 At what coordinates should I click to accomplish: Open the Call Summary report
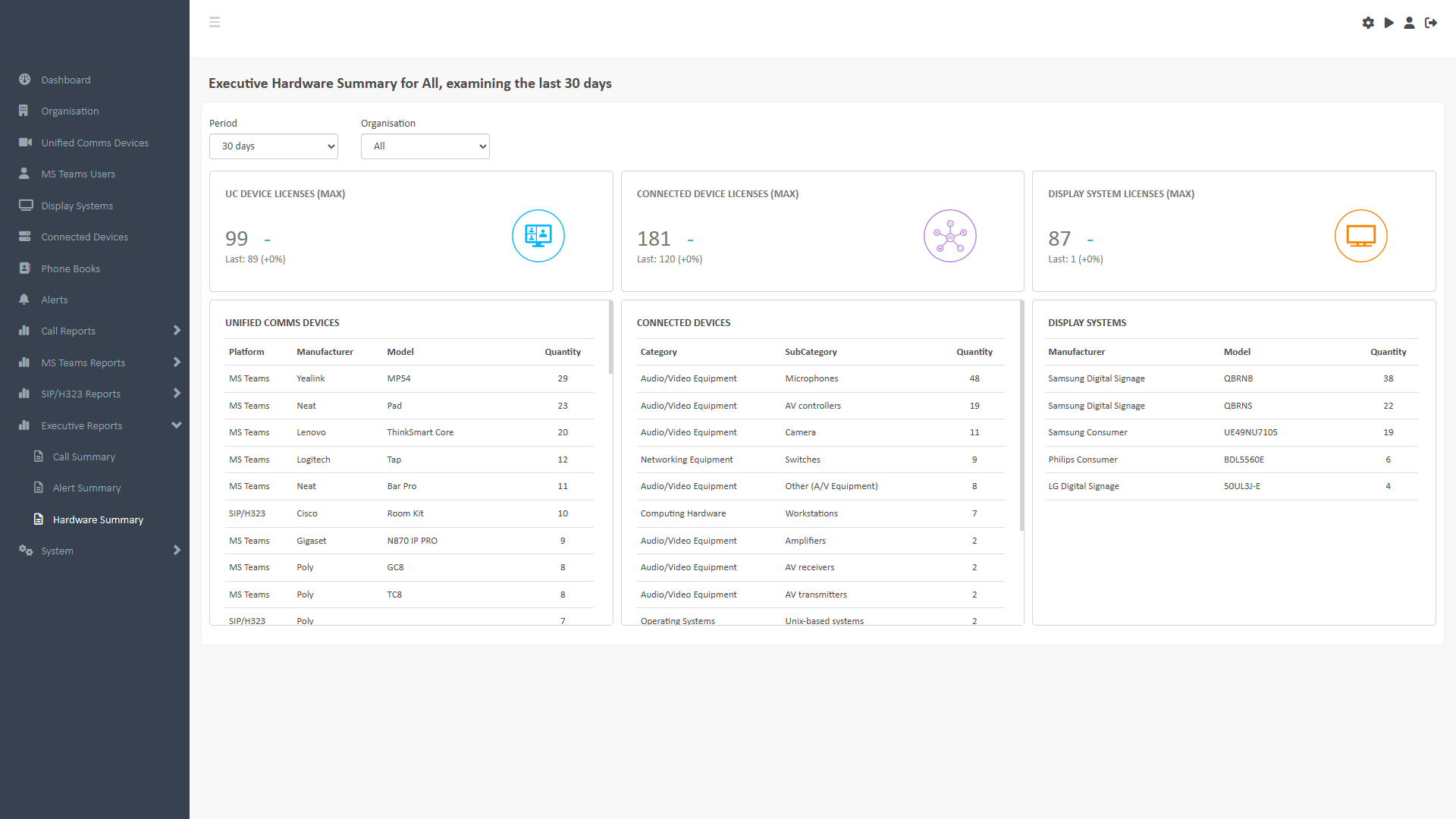[x=83, y=457]
